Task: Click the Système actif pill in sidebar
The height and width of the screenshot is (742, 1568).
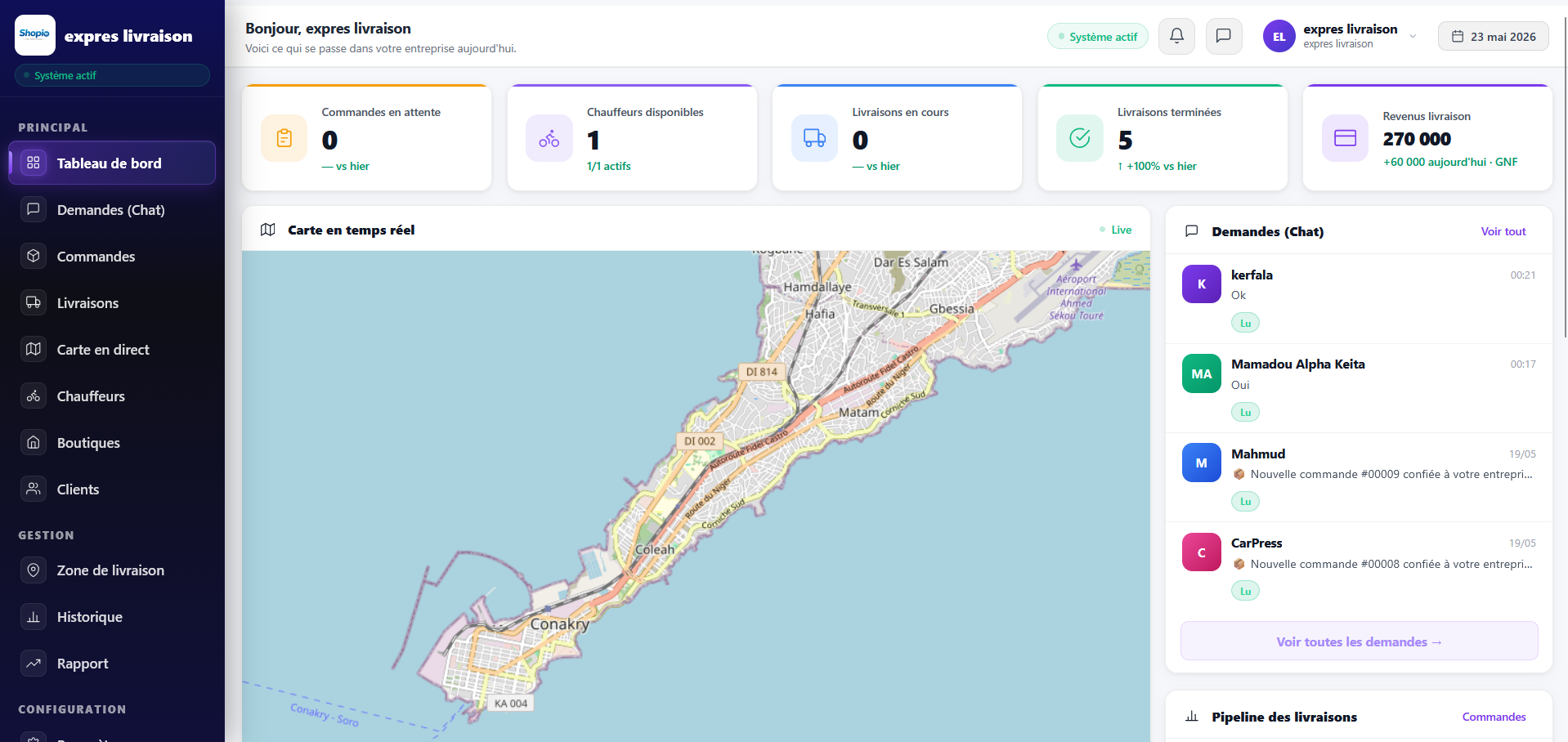Action: [x=112, y=75]
